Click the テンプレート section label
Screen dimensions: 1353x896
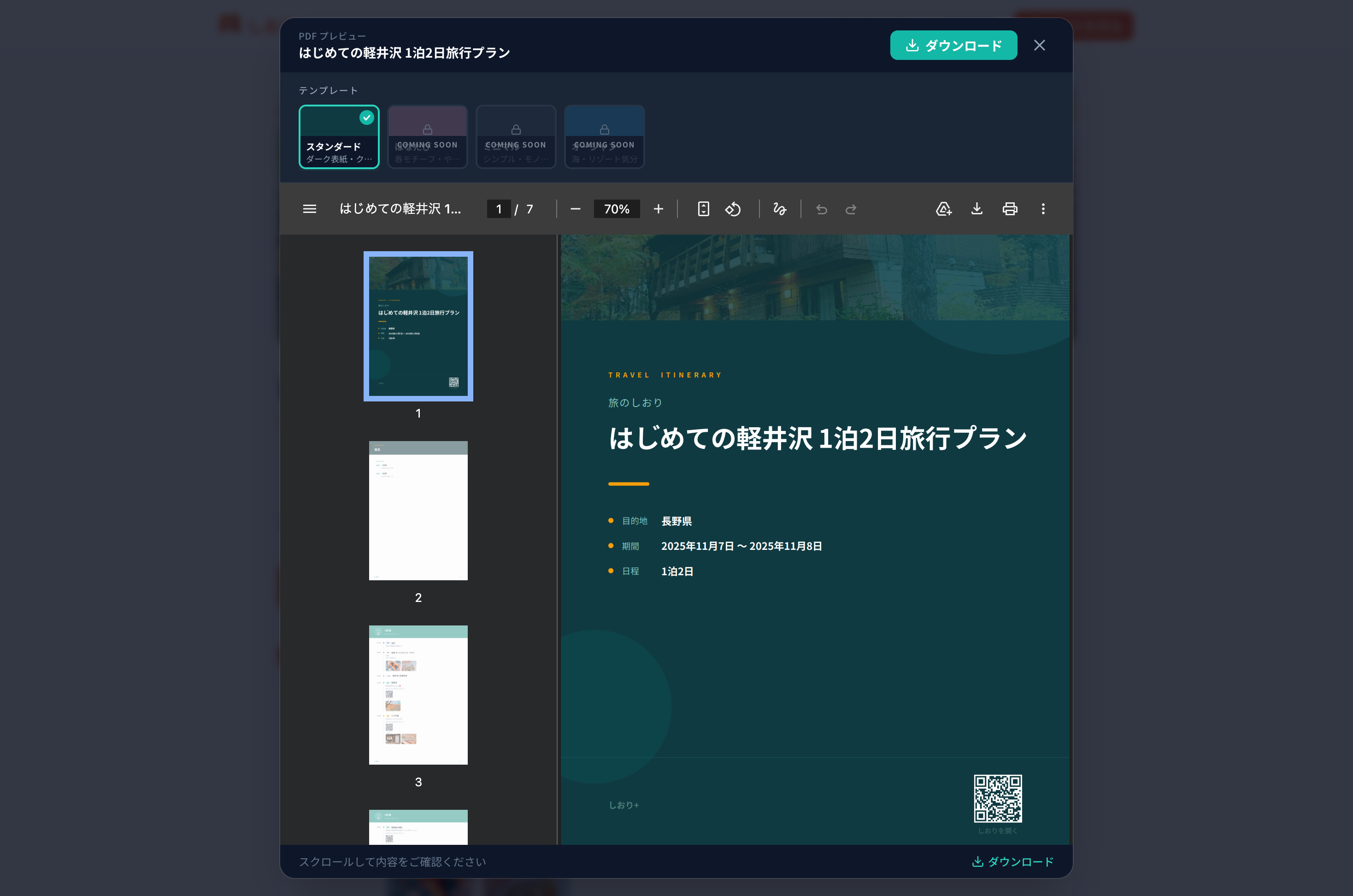tap(328, 90)
